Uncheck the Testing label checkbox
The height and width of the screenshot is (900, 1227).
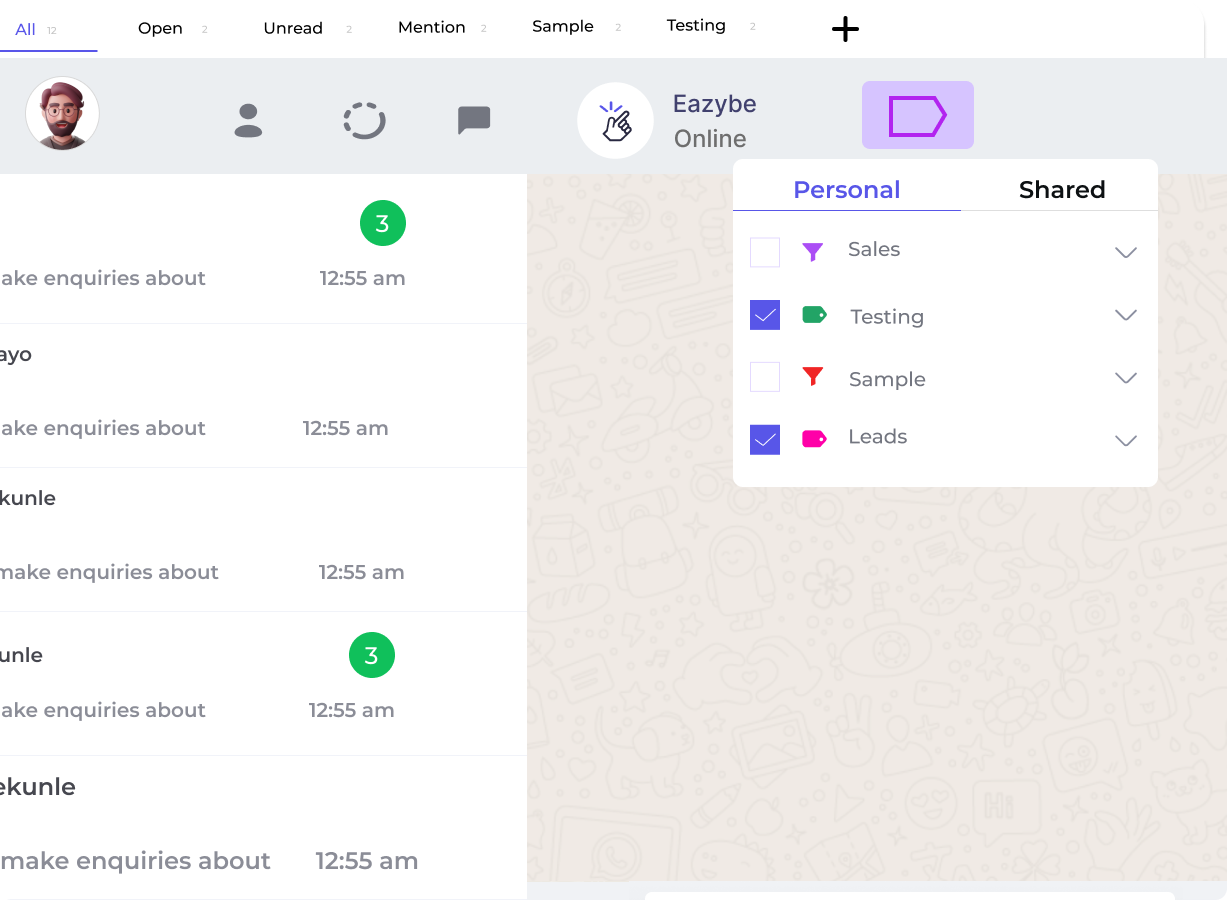coord(765,315)
